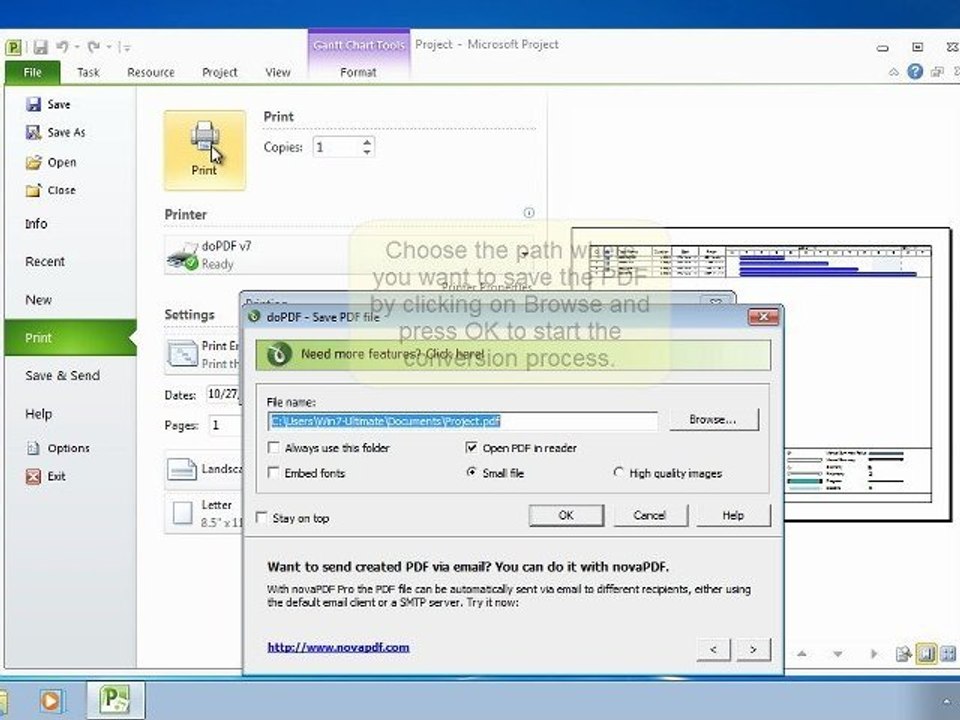Screen dimensions: 960x720
Task: Select Save & Send in the sidebar
Action: [62, 375]
